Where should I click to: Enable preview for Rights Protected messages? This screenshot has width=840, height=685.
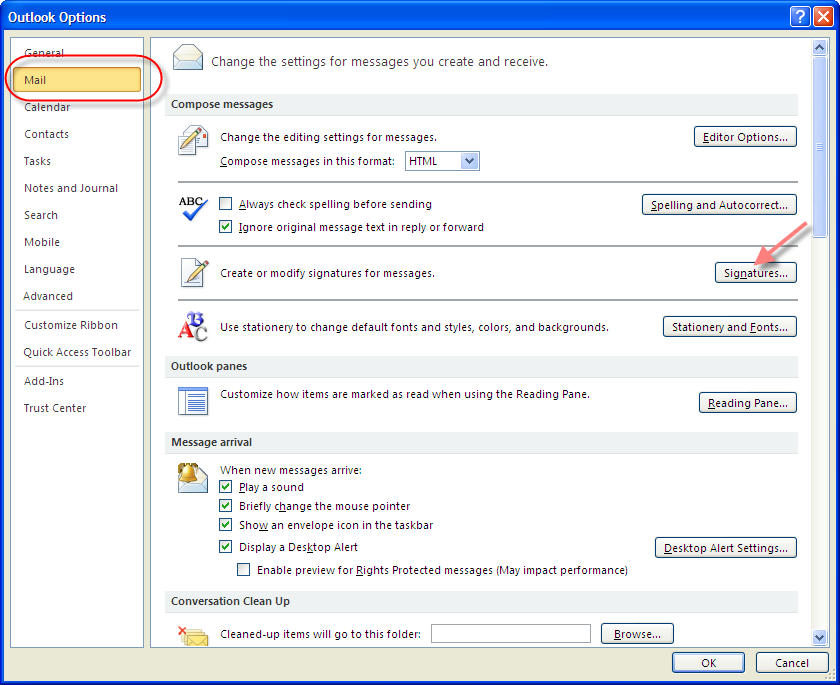click(x=243, y=569)
